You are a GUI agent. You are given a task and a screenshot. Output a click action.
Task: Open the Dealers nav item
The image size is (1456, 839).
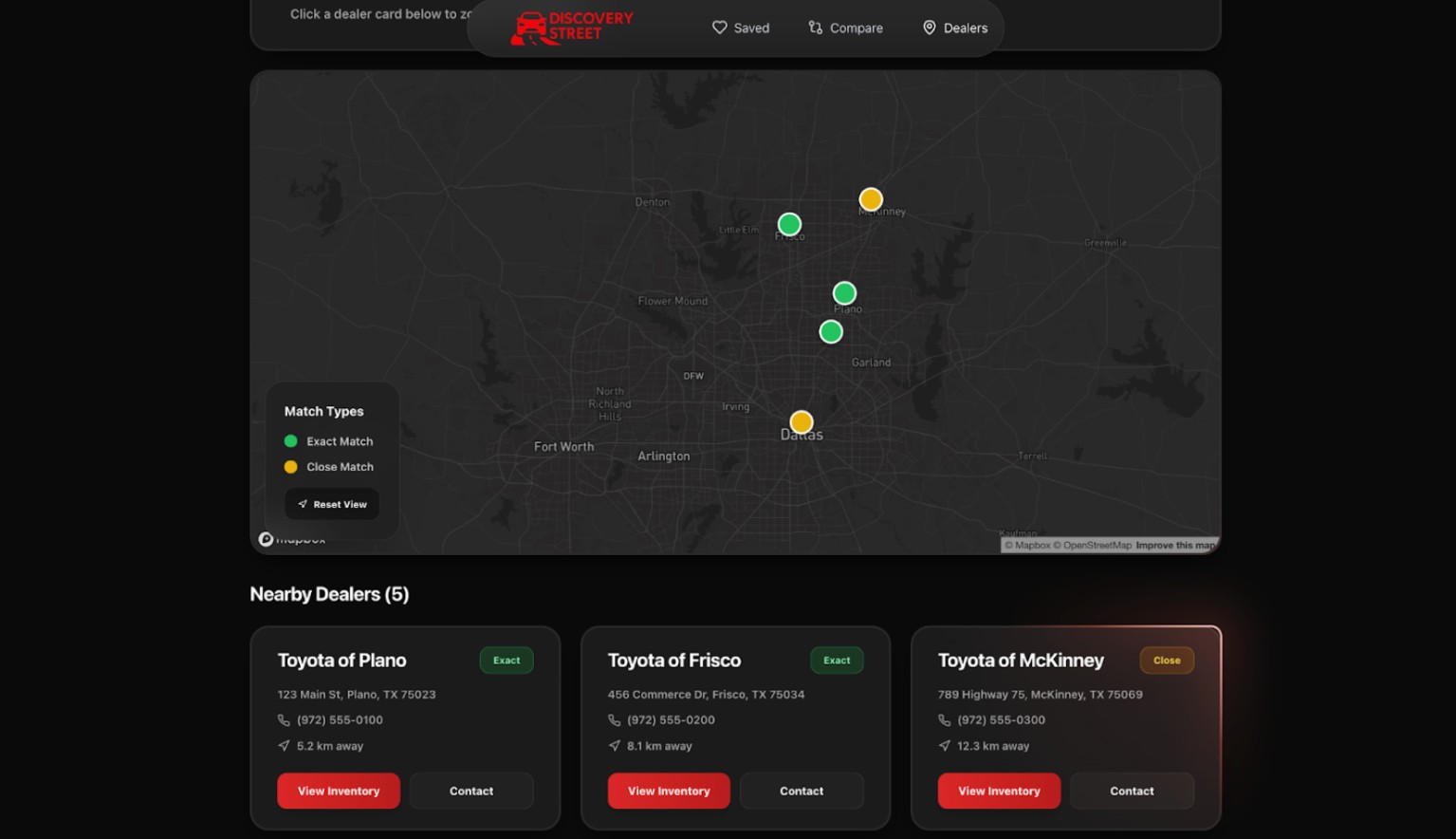(x=955, y=28)
